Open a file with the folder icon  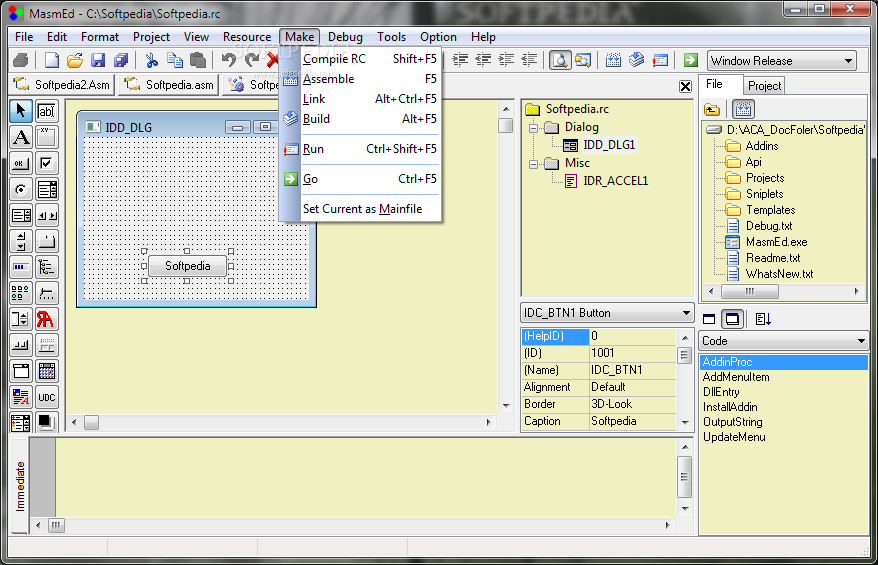[75, 60]
